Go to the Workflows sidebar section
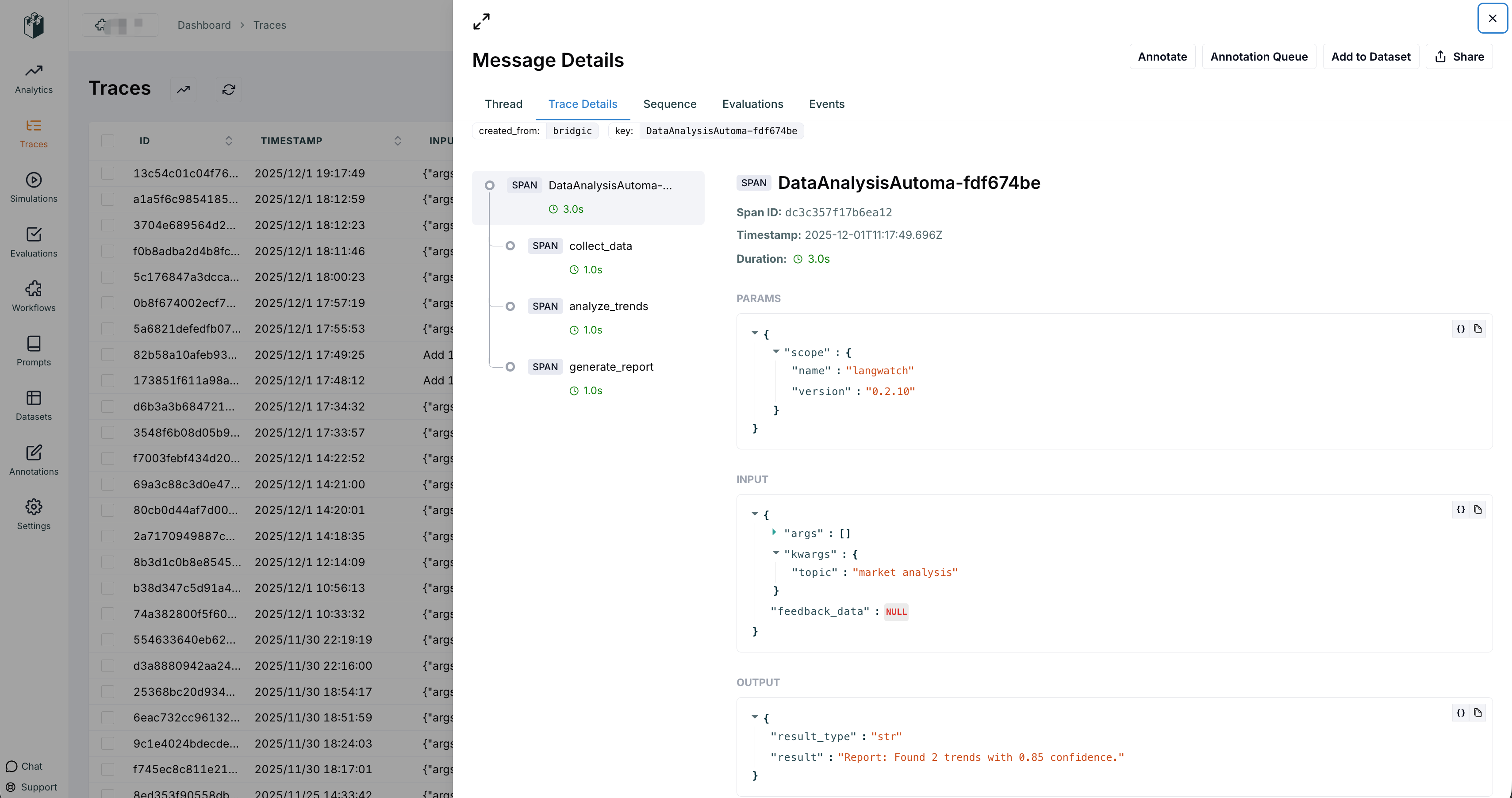Image resolution: width=1512 pixels, height=798 pixels. (x=34, y=296)
